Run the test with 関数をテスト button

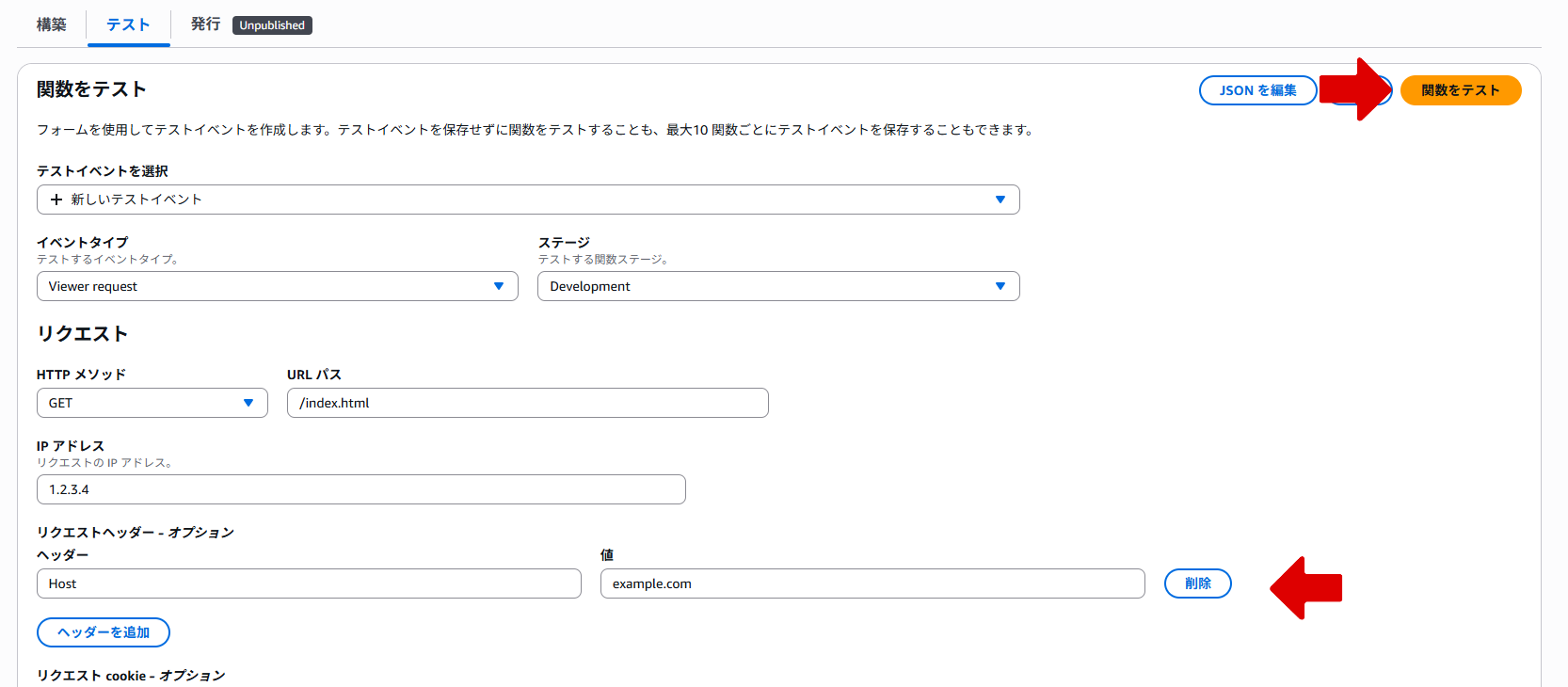[x=1460, y=90]
